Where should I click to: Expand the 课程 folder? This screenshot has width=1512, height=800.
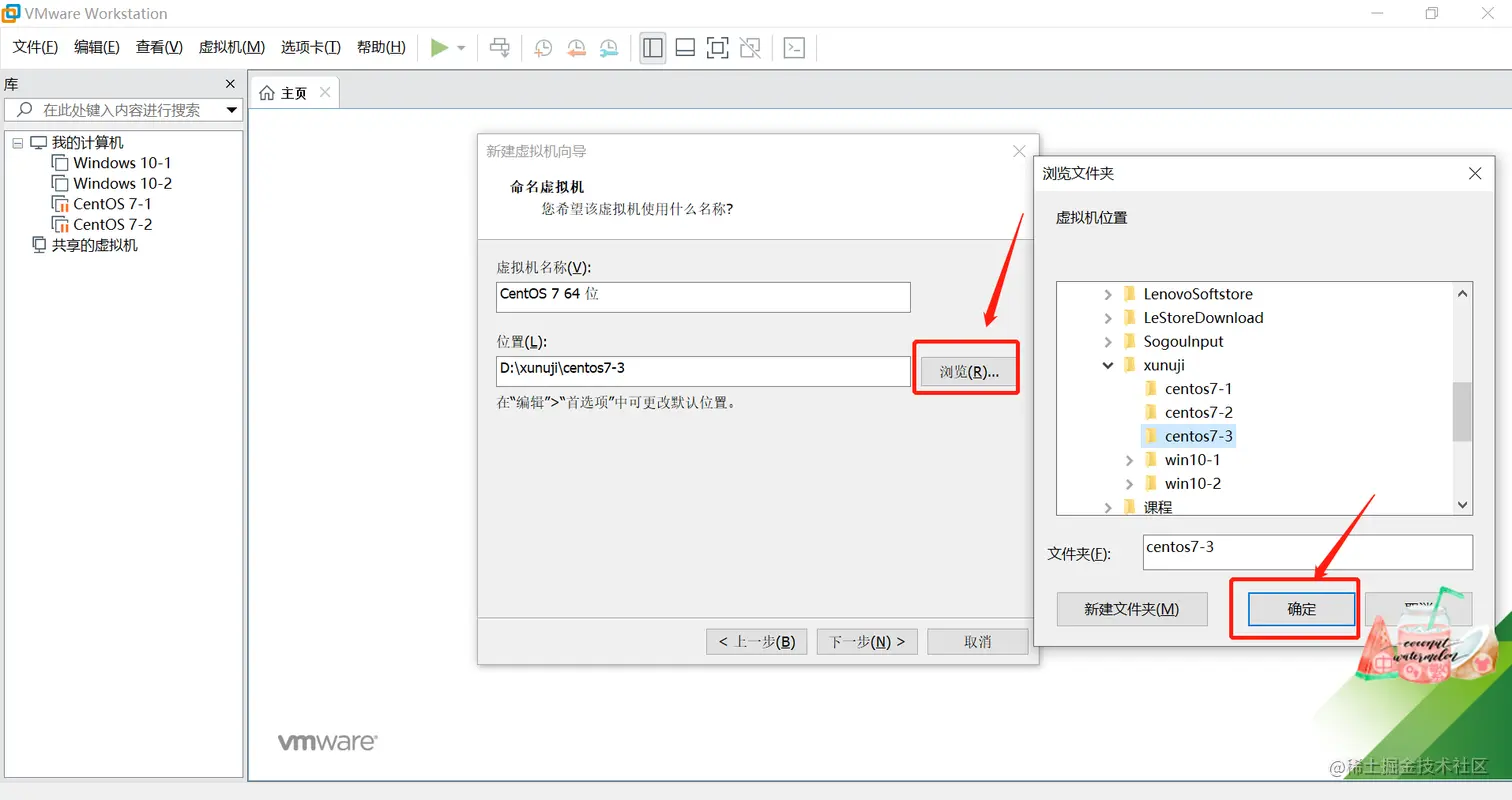click(x=1107, y=507)
